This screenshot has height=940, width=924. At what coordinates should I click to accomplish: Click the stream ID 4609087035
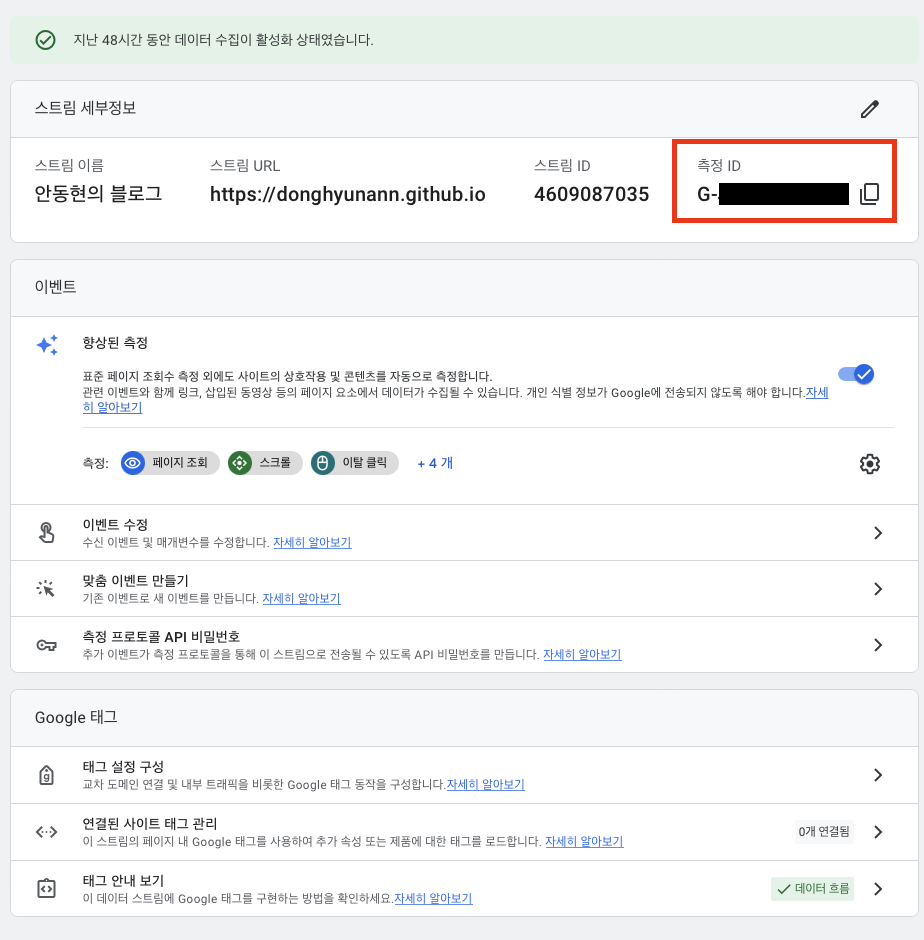tap(591, 194)
